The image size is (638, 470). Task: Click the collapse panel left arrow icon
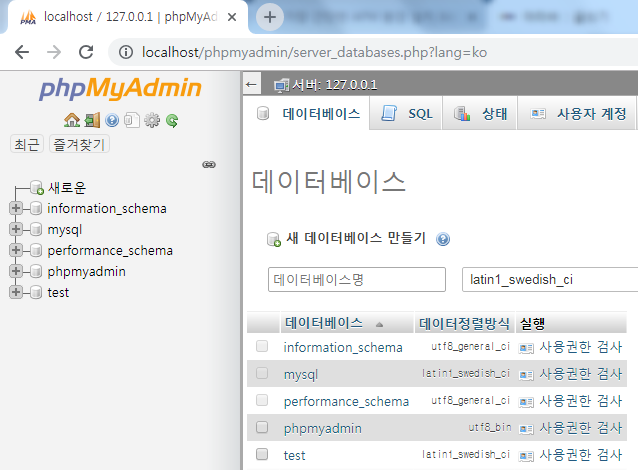(252, 85)
